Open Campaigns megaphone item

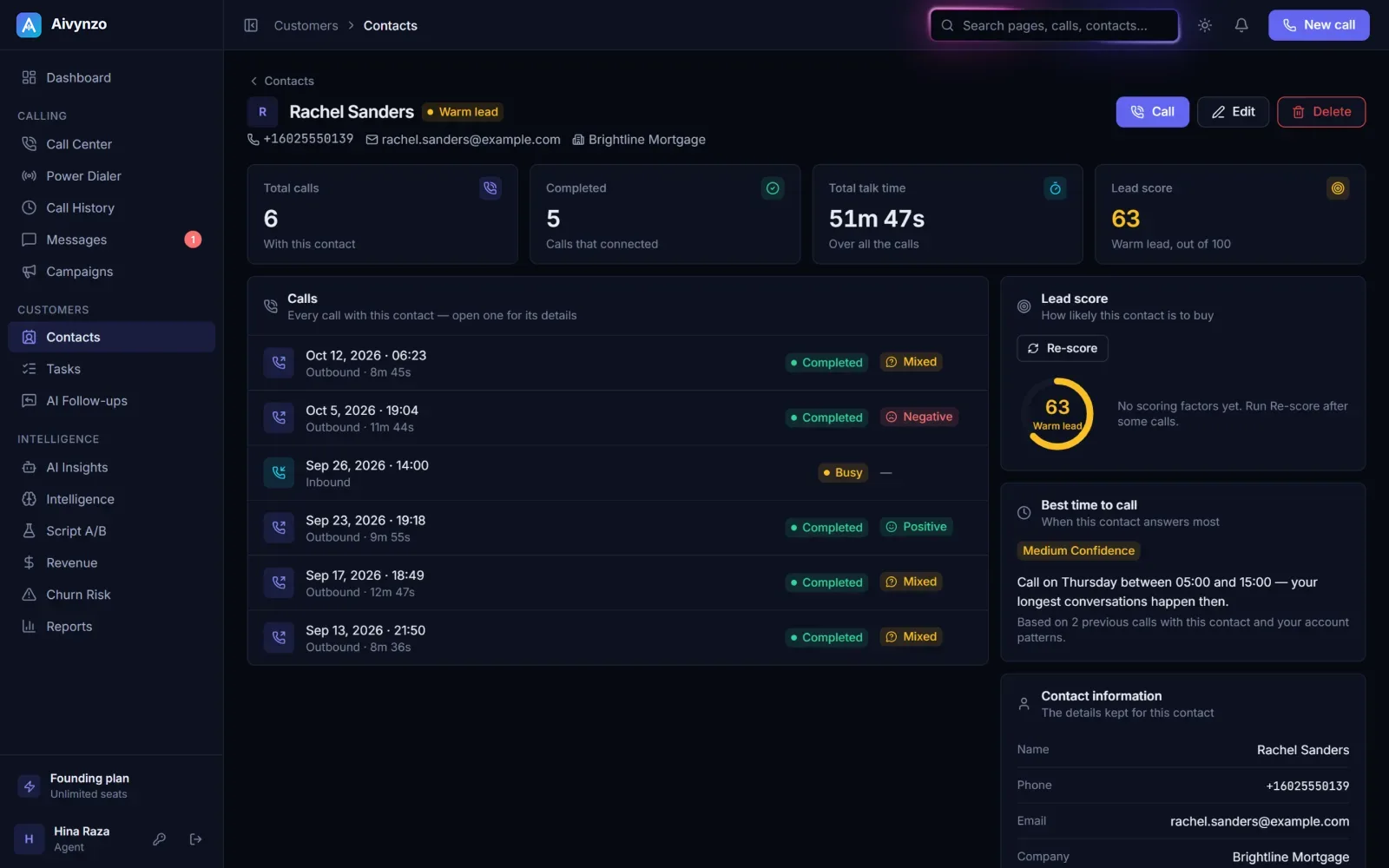click(111, 272)
